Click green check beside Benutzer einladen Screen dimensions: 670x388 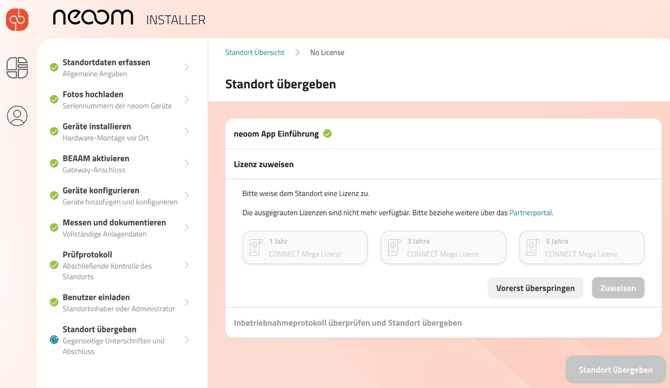[x=54, y=303]
